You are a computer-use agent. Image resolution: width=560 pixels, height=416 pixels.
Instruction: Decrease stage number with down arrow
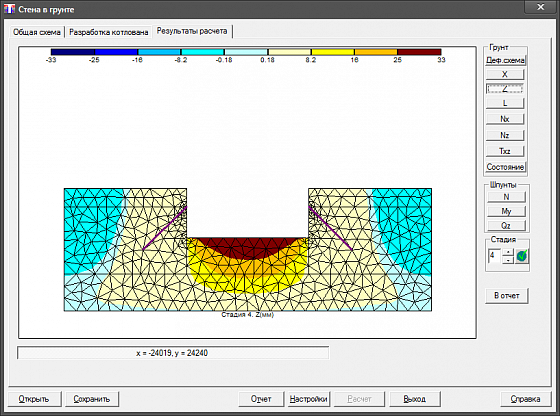[508, 260]
